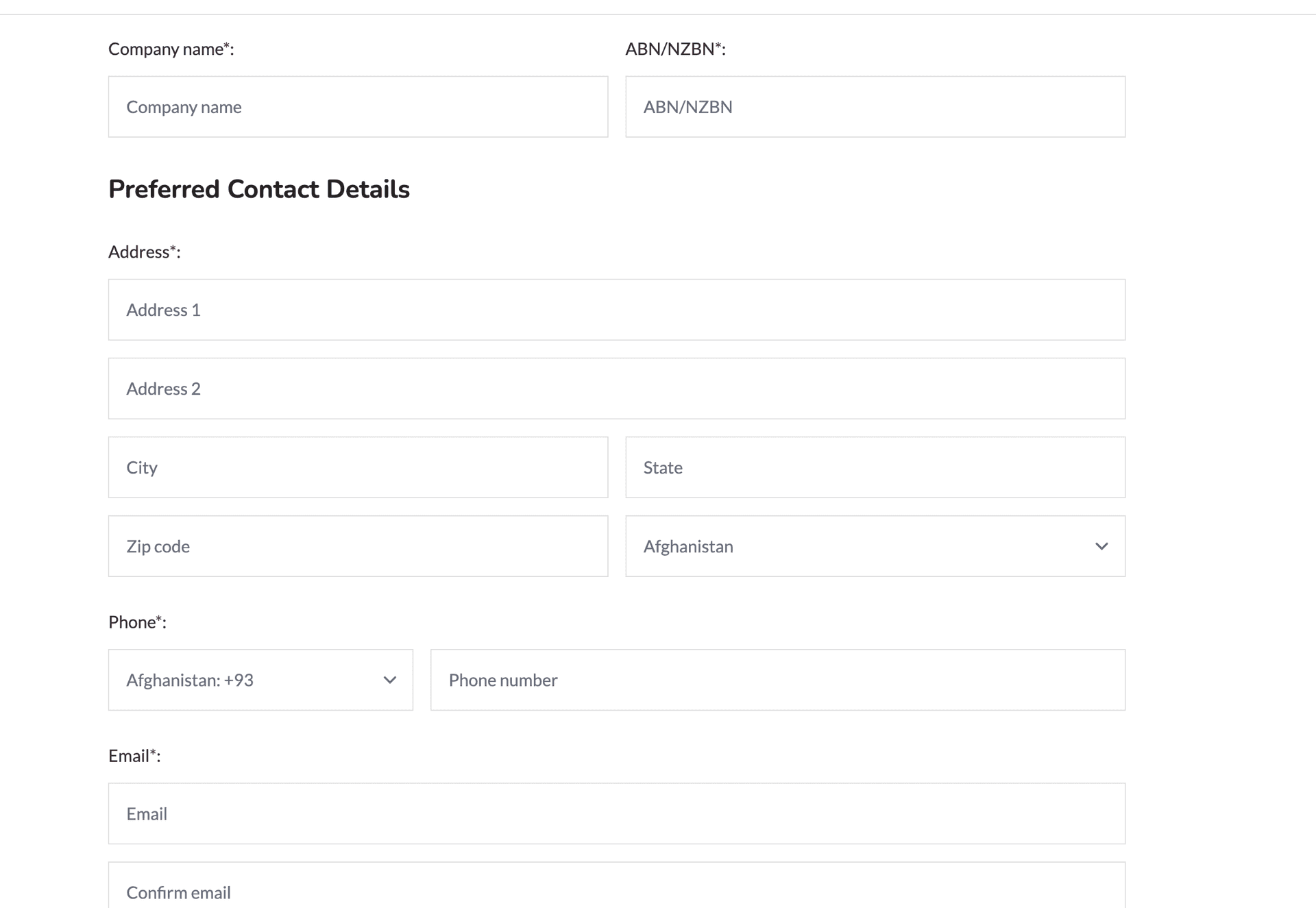Click the City input field

point(358,467)
